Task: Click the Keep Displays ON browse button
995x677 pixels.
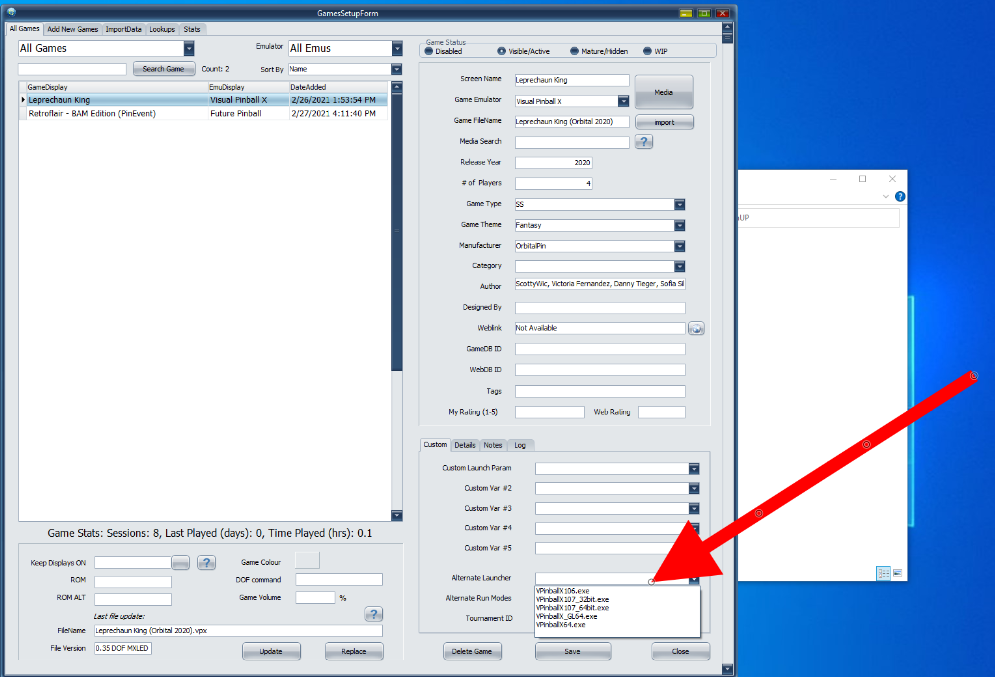Action: click(181, 563)
